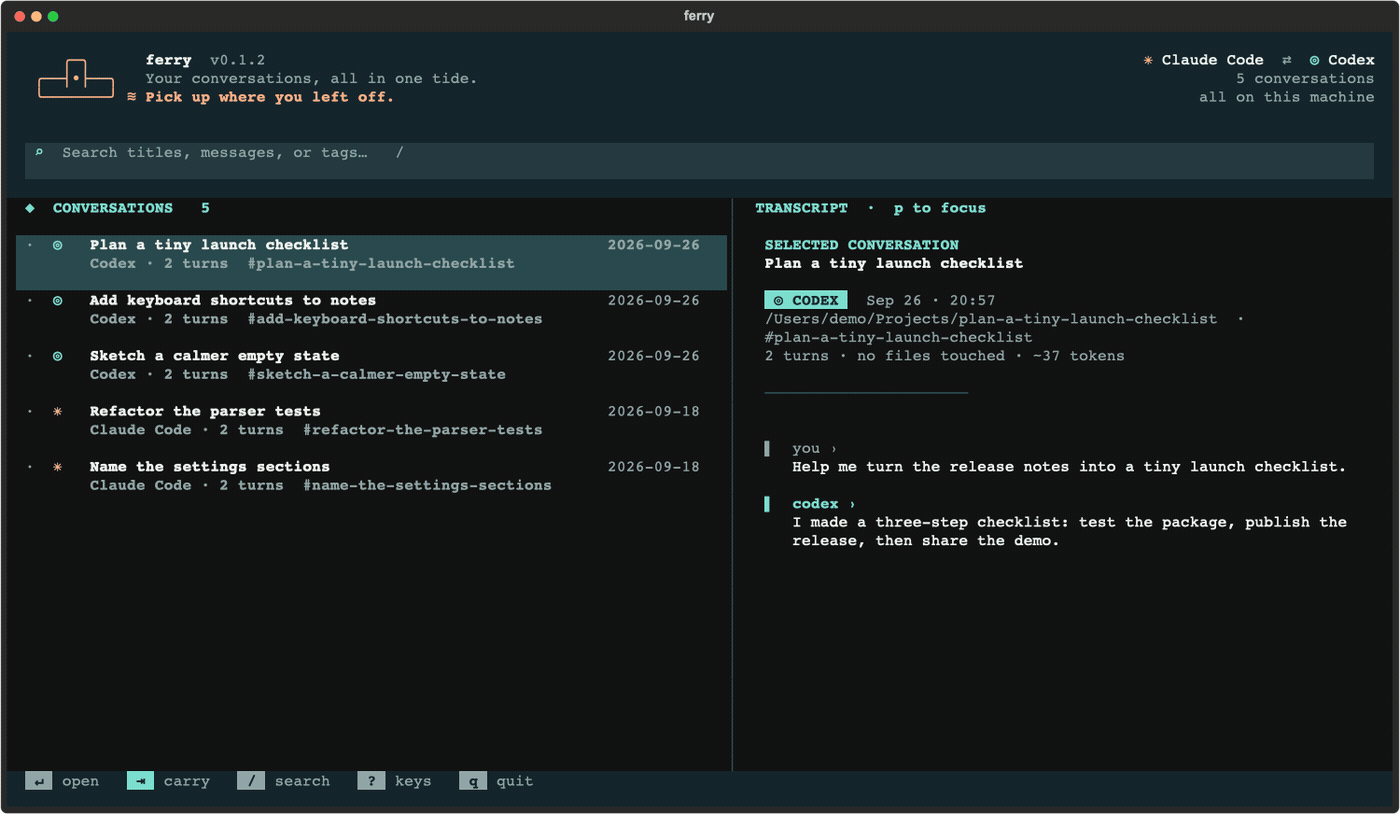Click the tag '#sketch-a-calmer-empty-state'

coord(376,375)
